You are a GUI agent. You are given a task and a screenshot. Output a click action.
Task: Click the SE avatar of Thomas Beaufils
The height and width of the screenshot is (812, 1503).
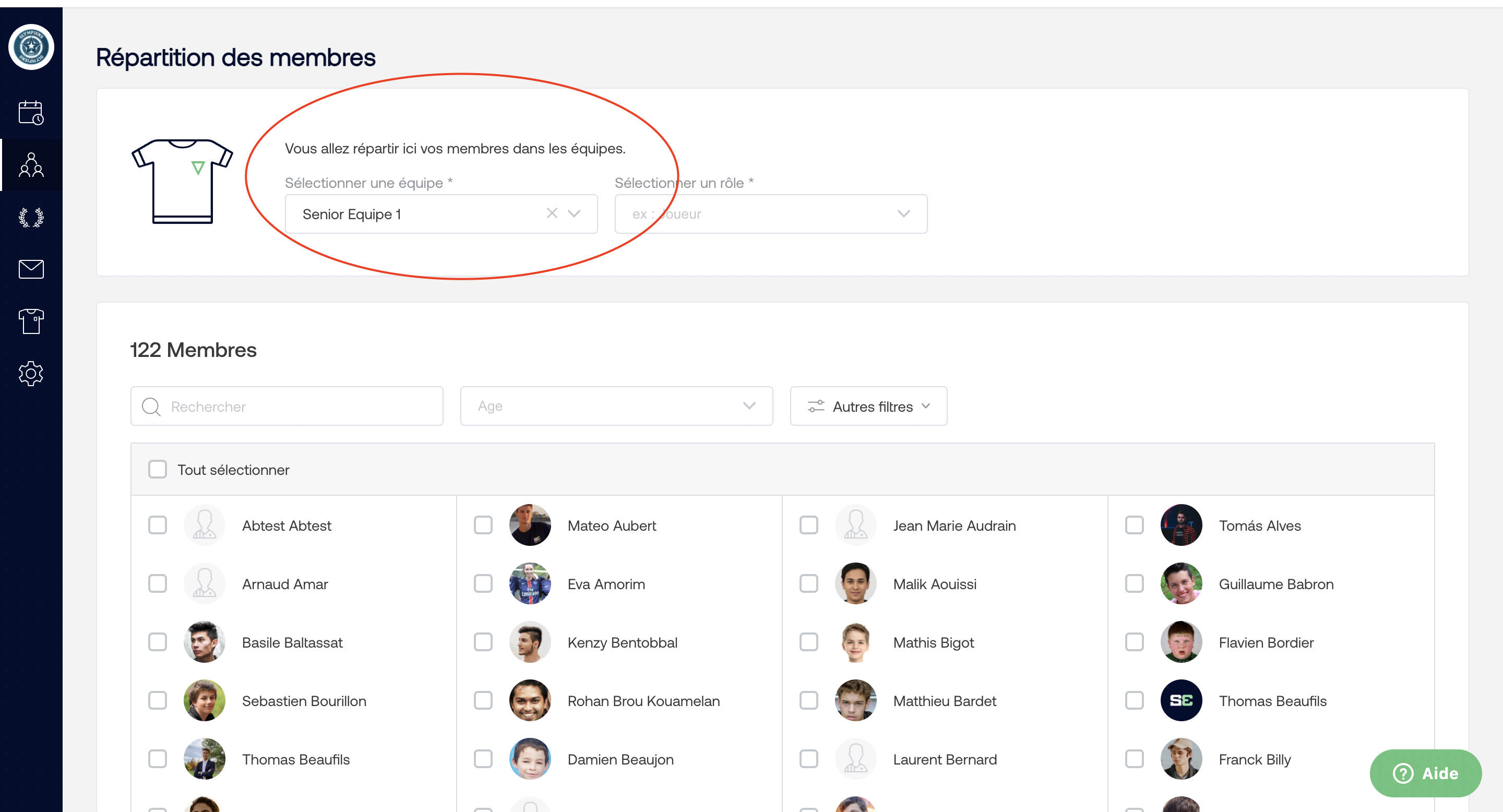(1182, 700)
